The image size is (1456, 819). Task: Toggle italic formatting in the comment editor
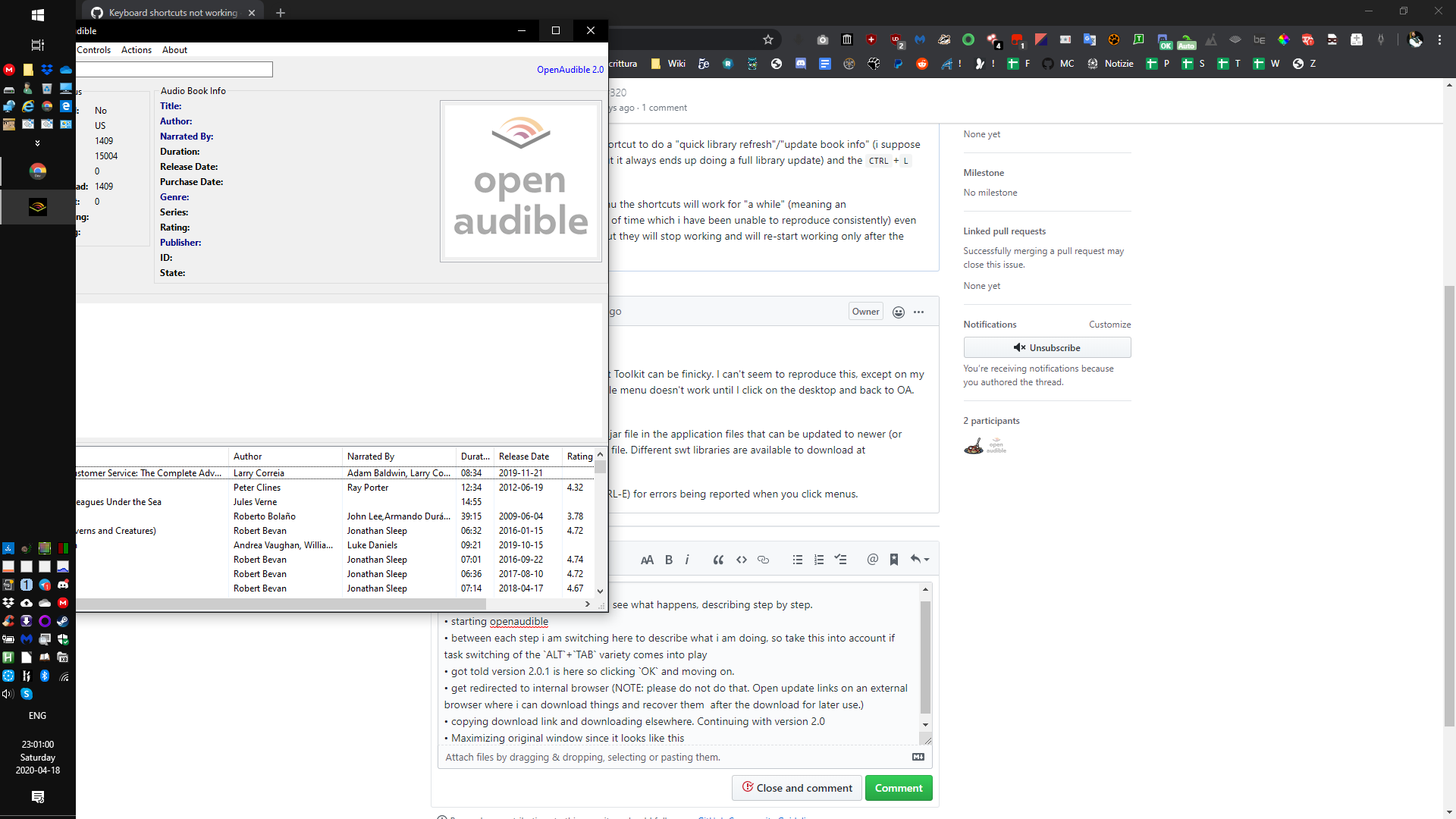(687, 560)
